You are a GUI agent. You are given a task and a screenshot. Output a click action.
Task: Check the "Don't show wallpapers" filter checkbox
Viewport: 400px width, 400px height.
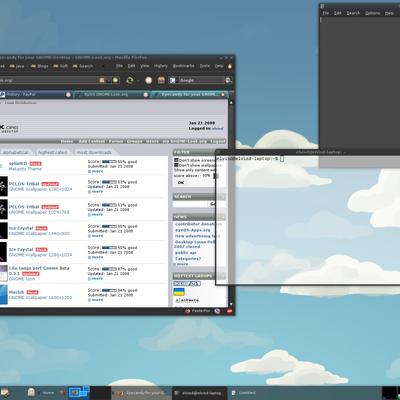(x=176, y=165)
